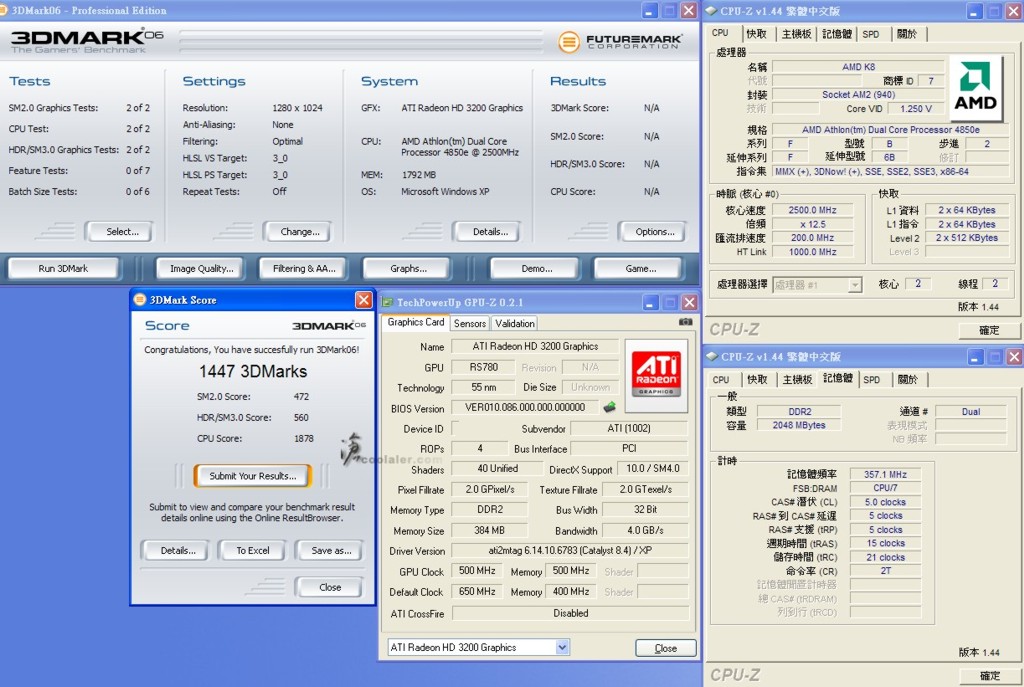Switch to the Validation tab in GPU-Z
This screenshot has width=1024, height=687.
pyautogui.click(x=515, y=323)
